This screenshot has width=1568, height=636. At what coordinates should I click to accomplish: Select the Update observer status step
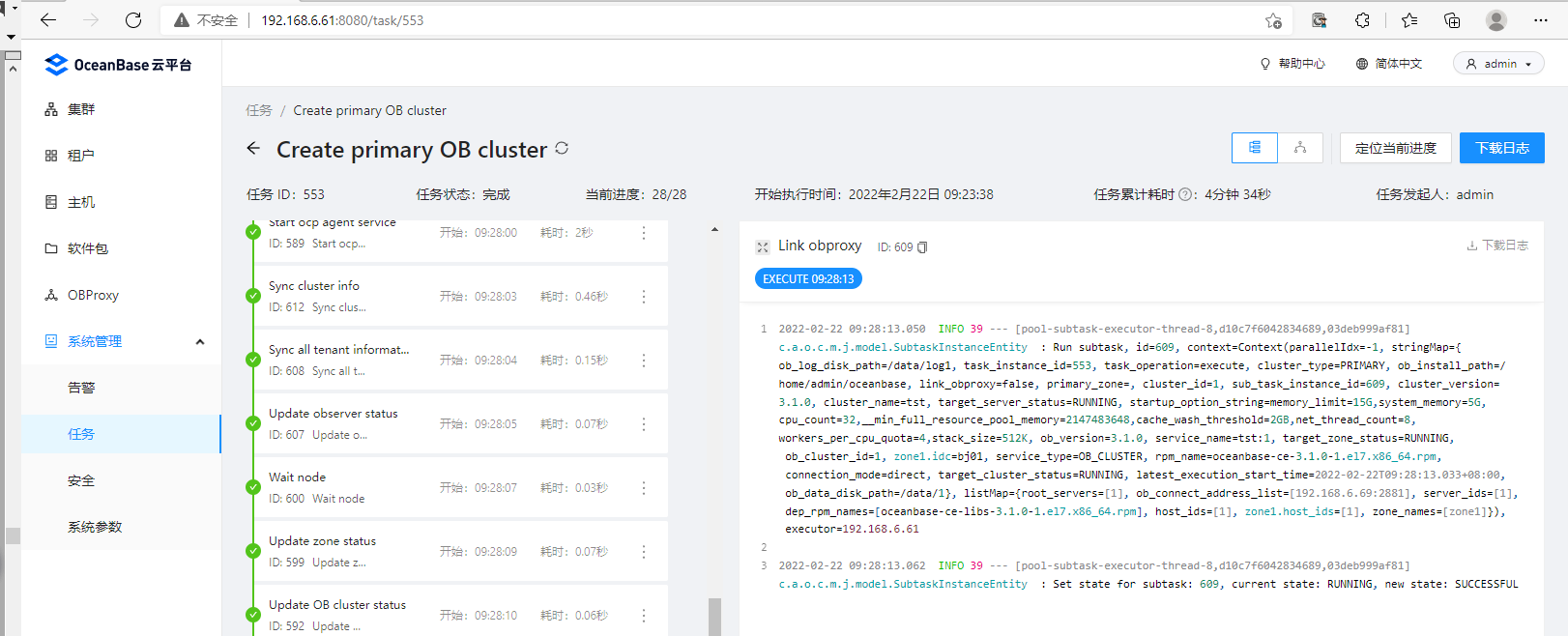462,424
